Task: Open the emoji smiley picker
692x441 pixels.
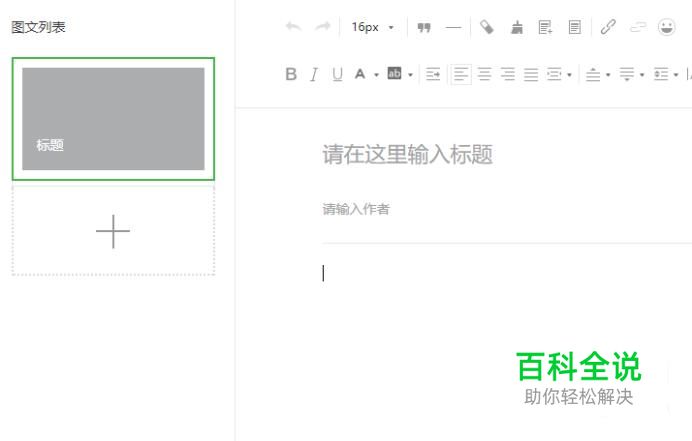Action: tap(666, 27)
